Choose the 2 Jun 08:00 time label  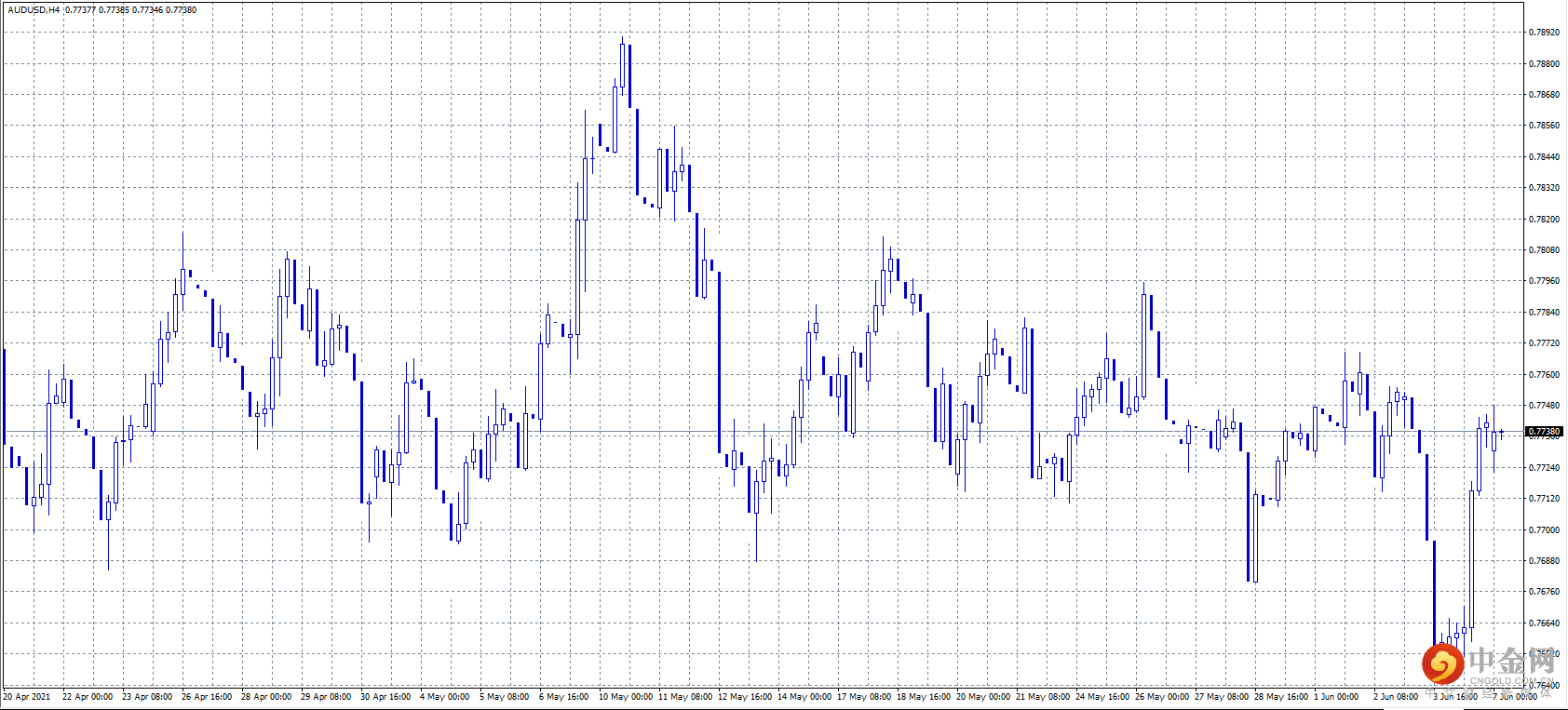(x=1396, y=697)
